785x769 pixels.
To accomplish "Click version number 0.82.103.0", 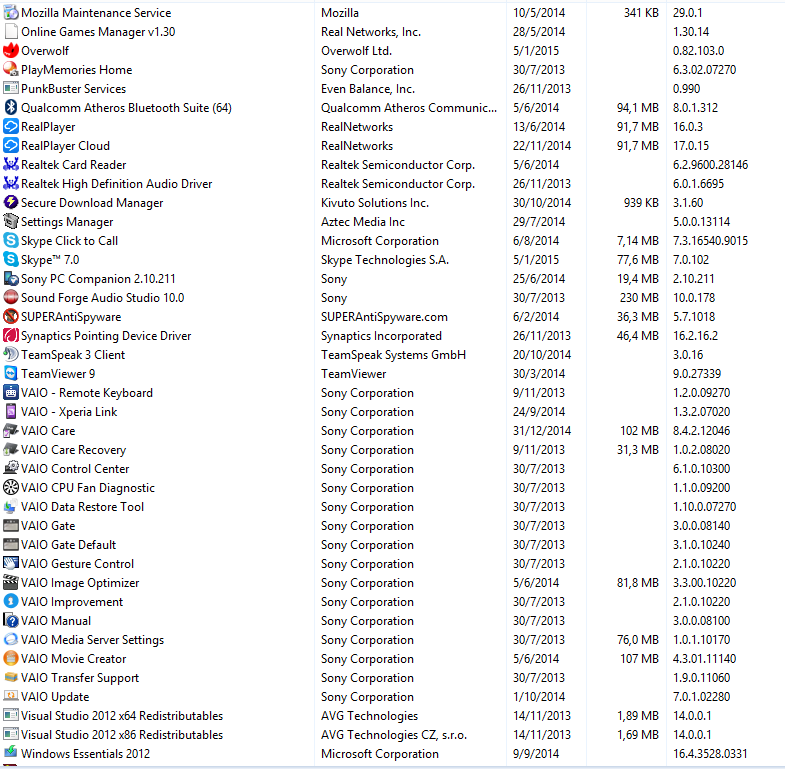I will (698, 51).
